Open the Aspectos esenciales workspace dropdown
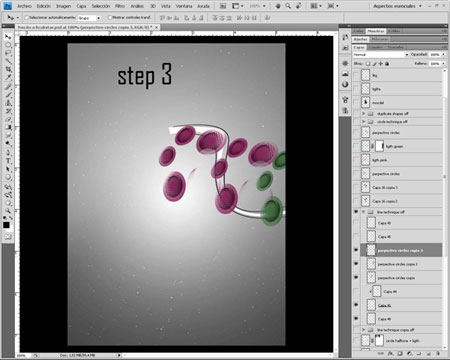Viewport: 450px width, 360px height. [x=397, y=6]
